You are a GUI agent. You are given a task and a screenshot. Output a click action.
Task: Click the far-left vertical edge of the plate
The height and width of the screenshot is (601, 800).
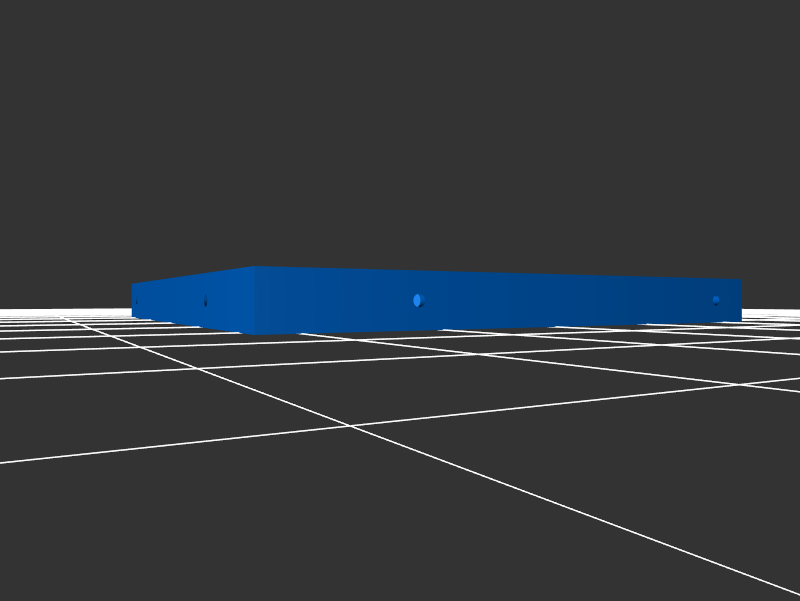point(132,300)
